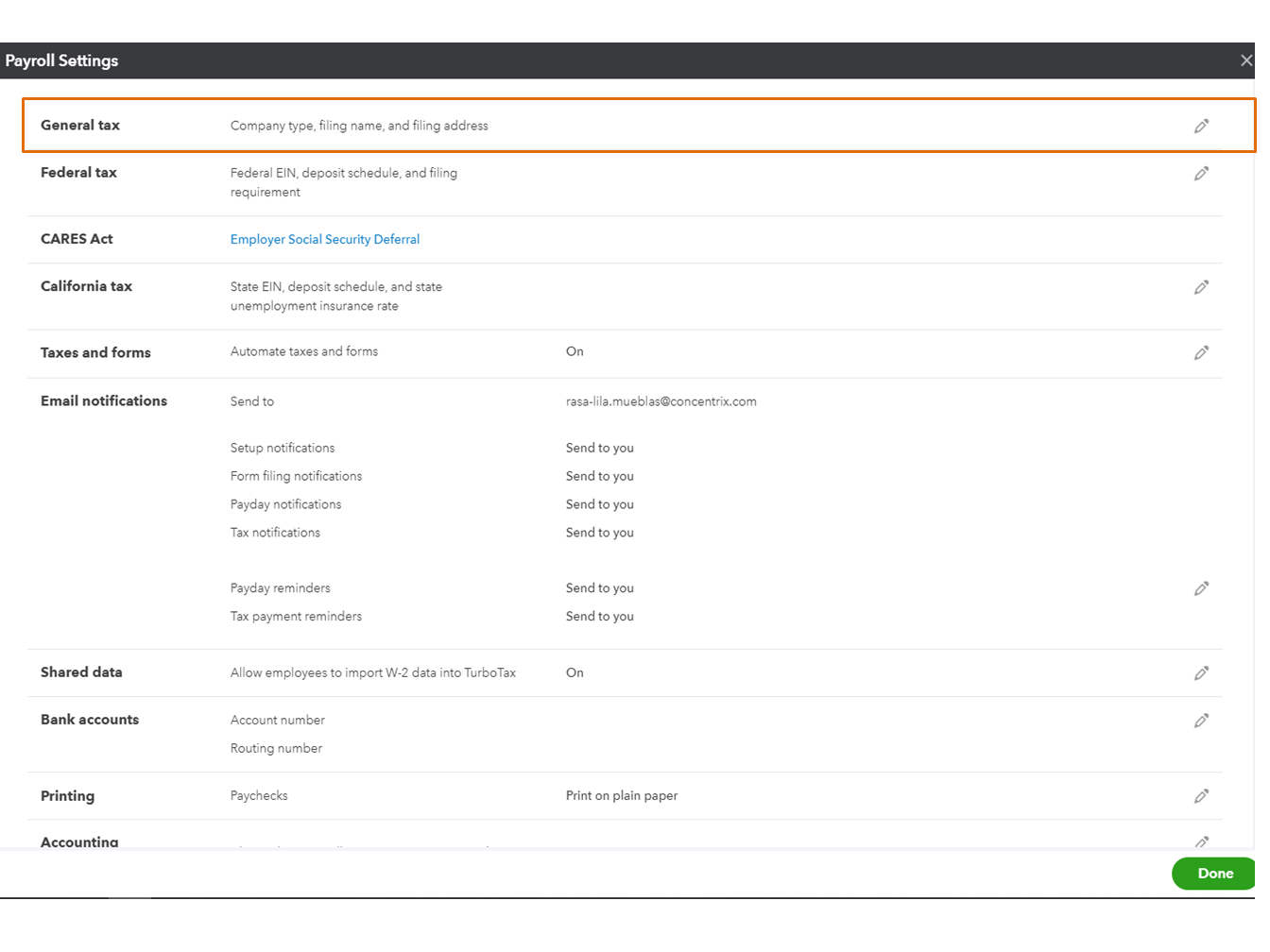This screenshot has height=952, width=1270.
Task: Edit Federal tax with the pencil icon
Action: coord(1201,173)
